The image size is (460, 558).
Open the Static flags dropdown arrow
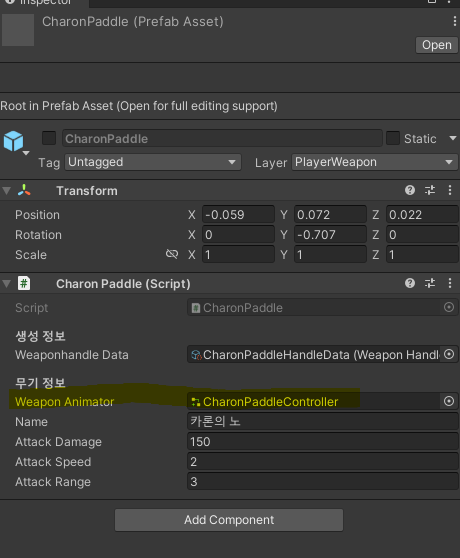click(x=453, y=138)
